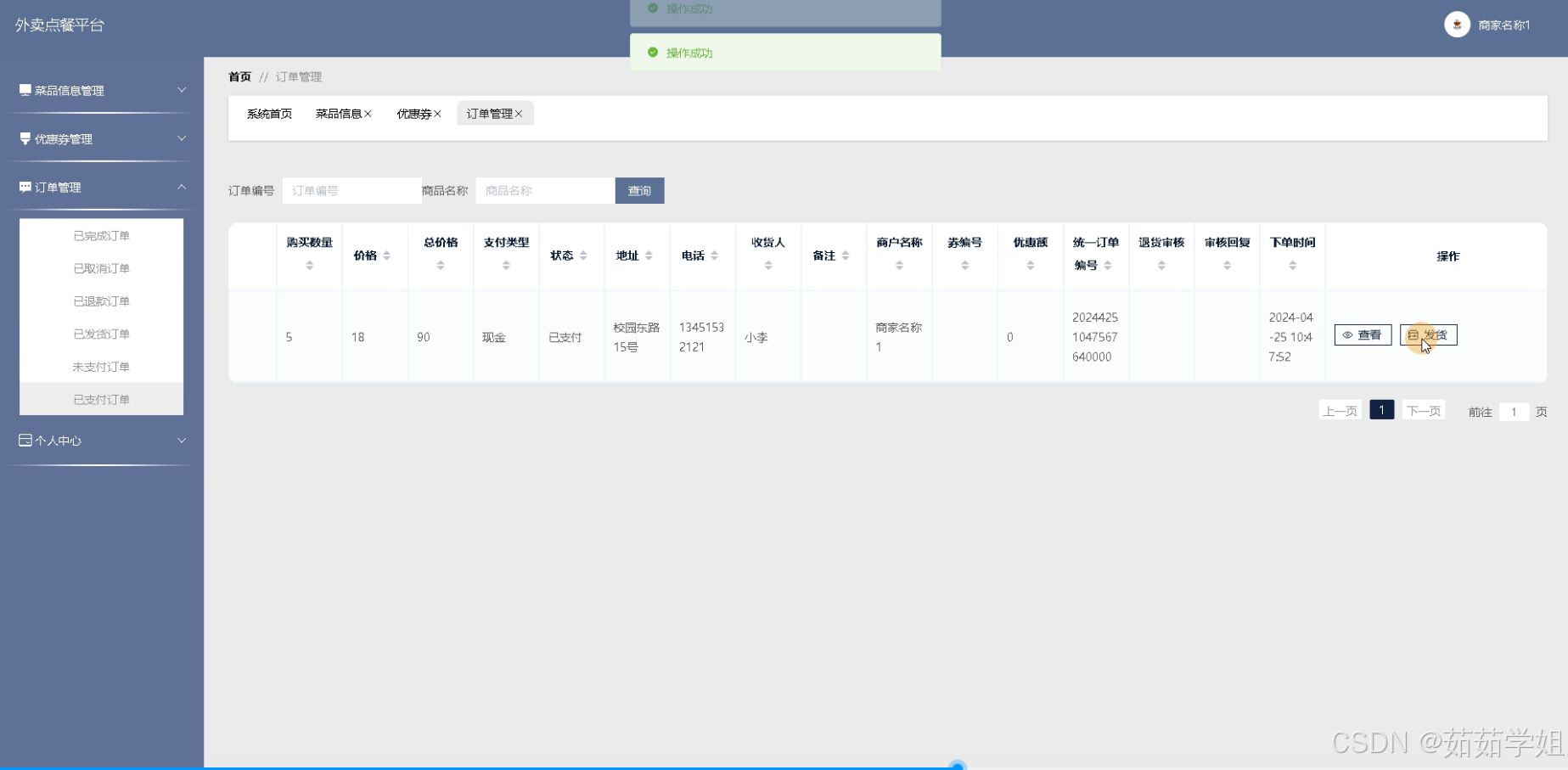The height and width of the screenshot is (770, 1568).
Task: Click the address cell 校园东路15号
Action: tap(637, 337)
